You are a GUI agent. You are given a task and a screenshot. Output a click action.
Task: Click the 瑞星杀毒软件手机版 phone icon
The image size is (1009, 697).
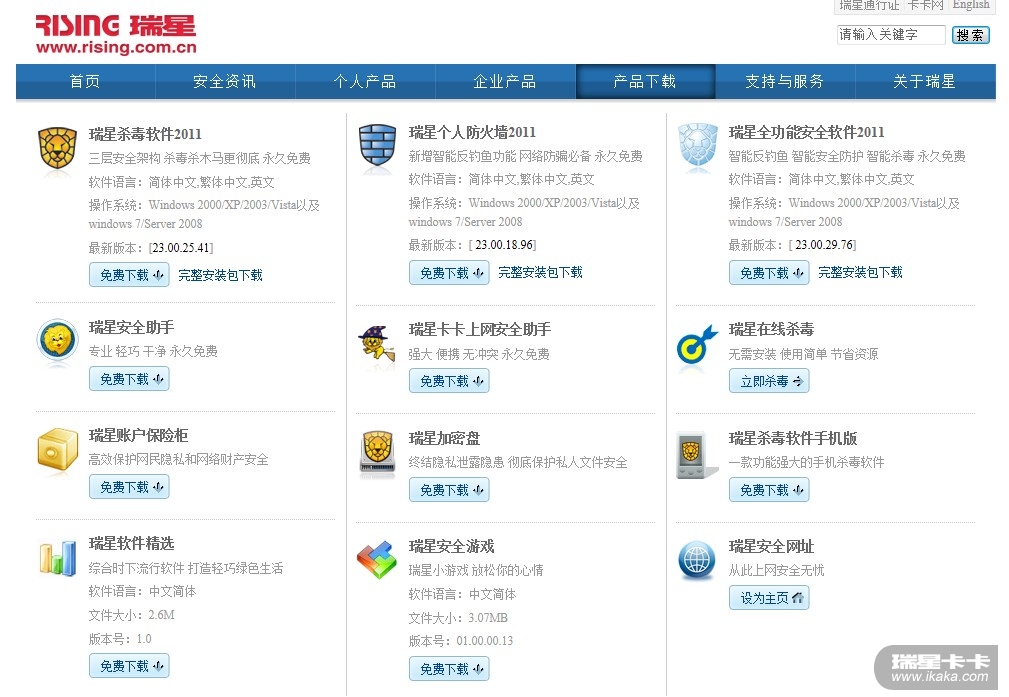coord(696,455)
